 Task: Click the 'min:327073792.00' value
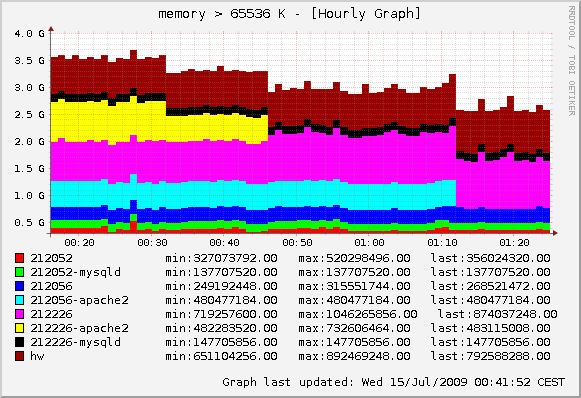coord(221,258)
